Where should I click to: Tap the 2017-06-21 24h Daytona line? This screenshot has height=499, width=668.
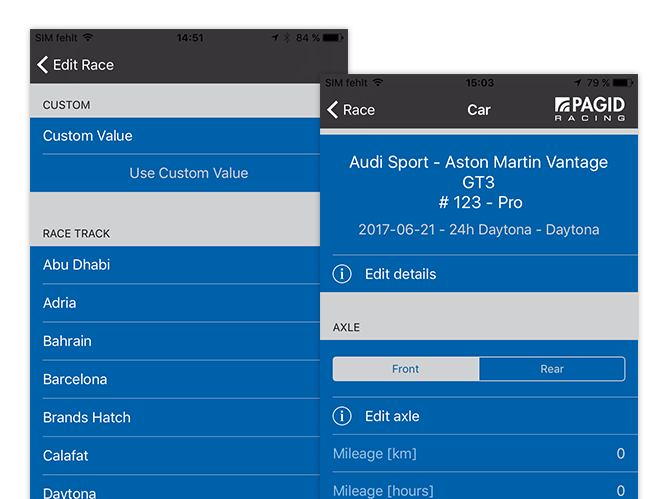point(479,230)
